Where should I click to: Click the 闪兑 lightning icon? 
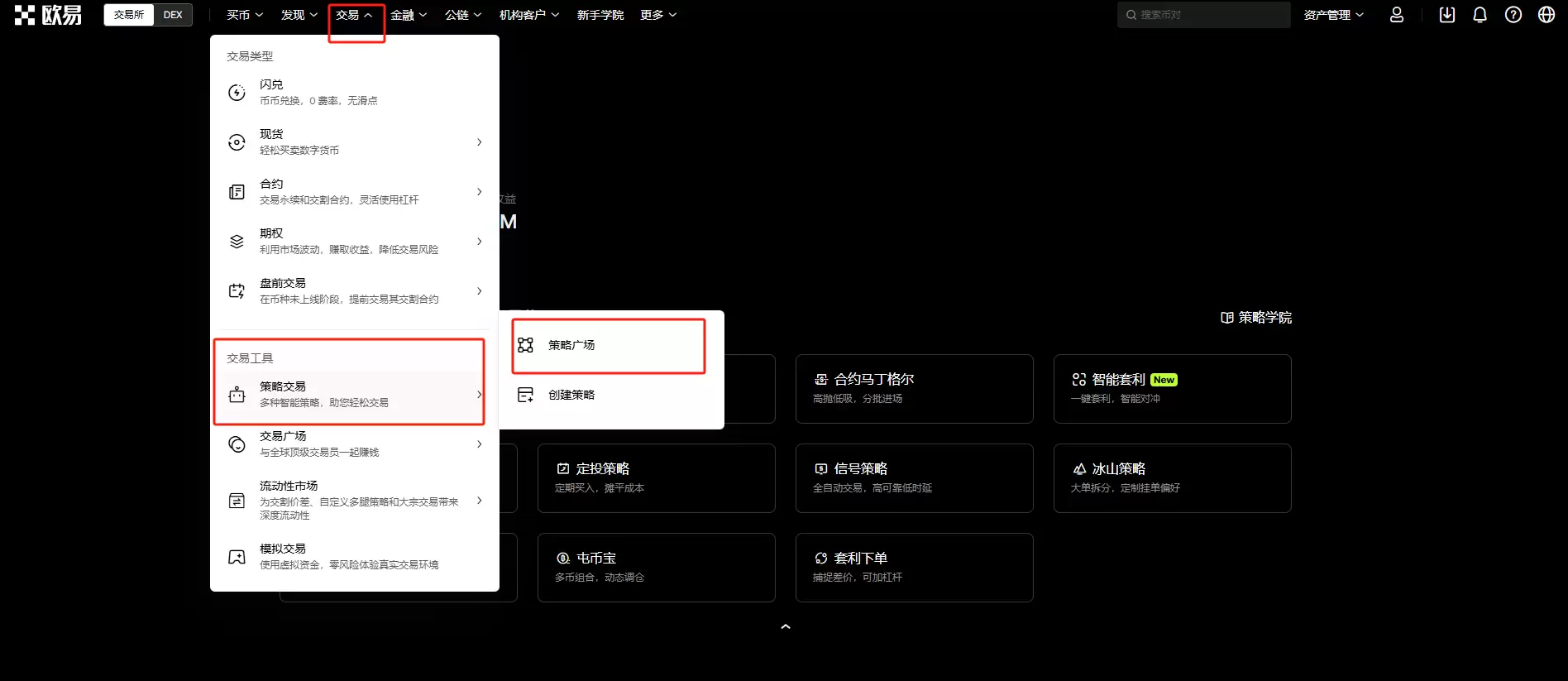237,93
